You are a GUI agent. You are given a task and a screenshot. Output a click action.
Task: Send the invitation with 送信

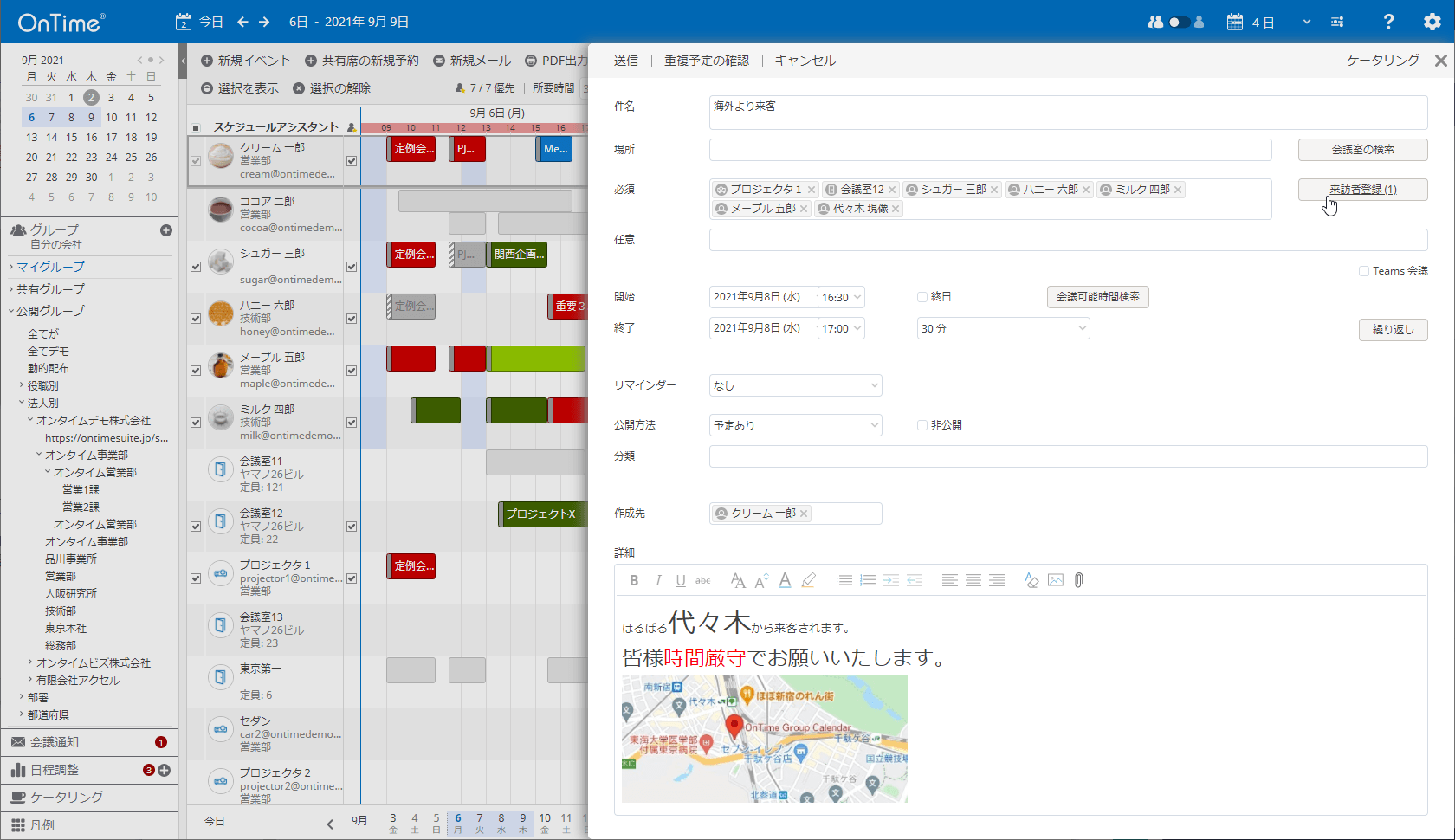(x=626, y=60)
